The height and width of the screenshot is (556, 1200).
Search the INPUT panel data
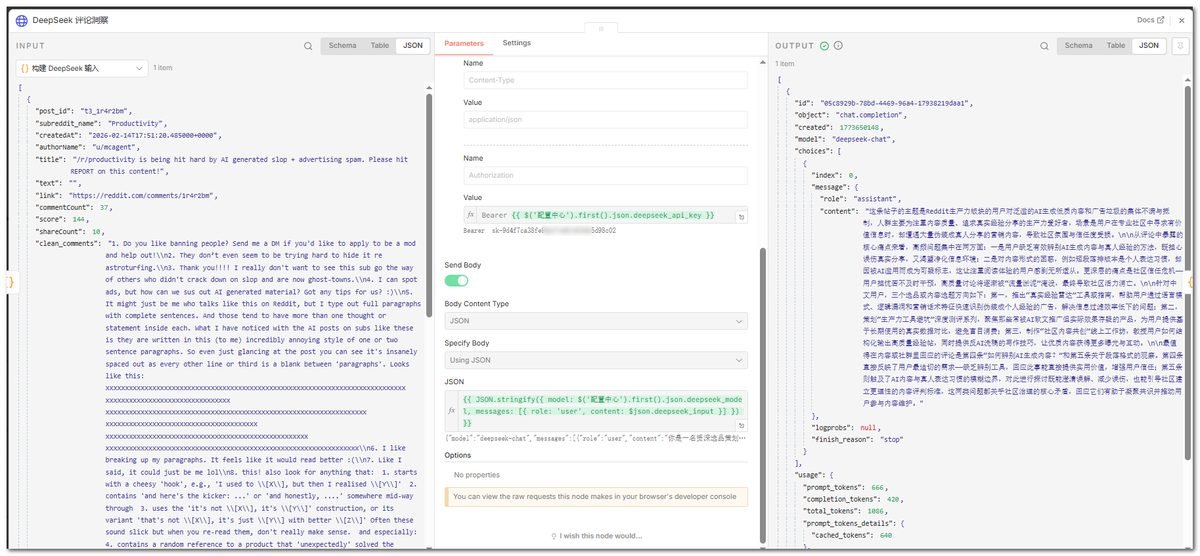(308, 46)
